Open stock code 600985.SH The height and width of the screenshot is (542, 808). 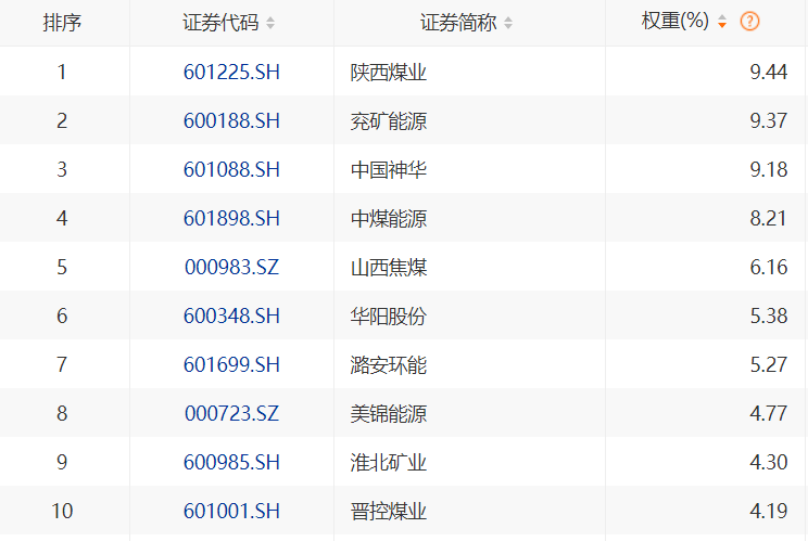tap(231, 462)
